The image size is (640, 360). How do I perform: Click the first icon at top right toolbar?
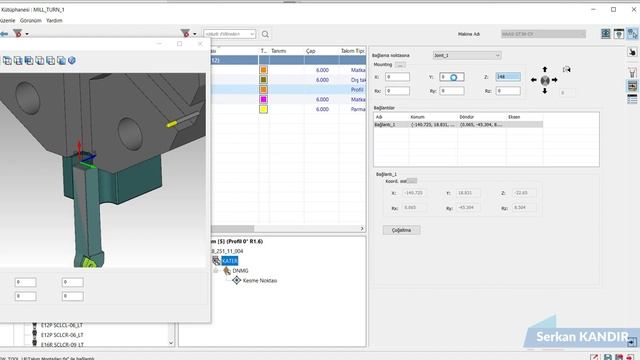[606, 34]
